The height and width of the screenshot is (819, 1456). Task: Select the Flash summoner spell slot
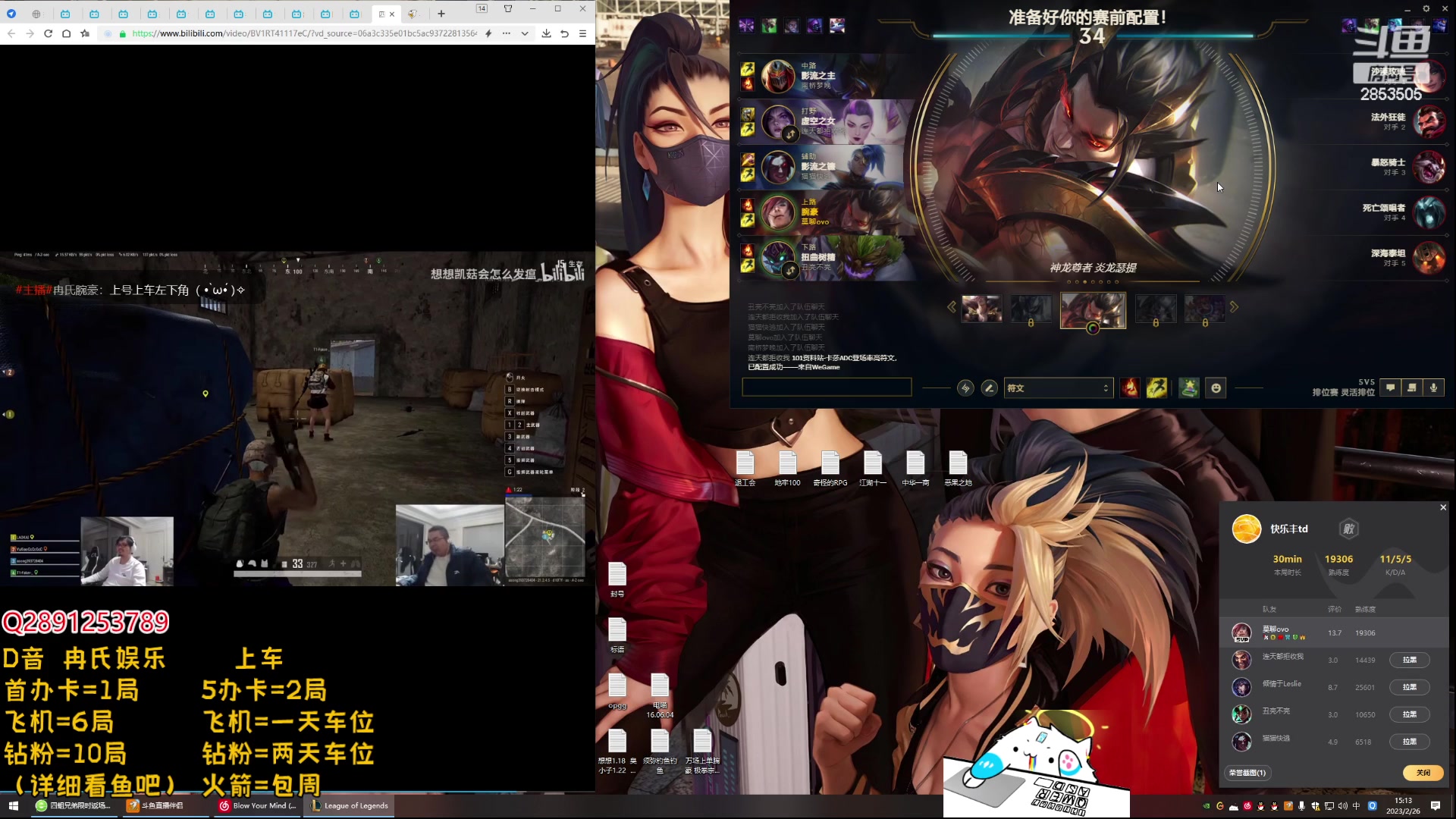pos(1156,388)
